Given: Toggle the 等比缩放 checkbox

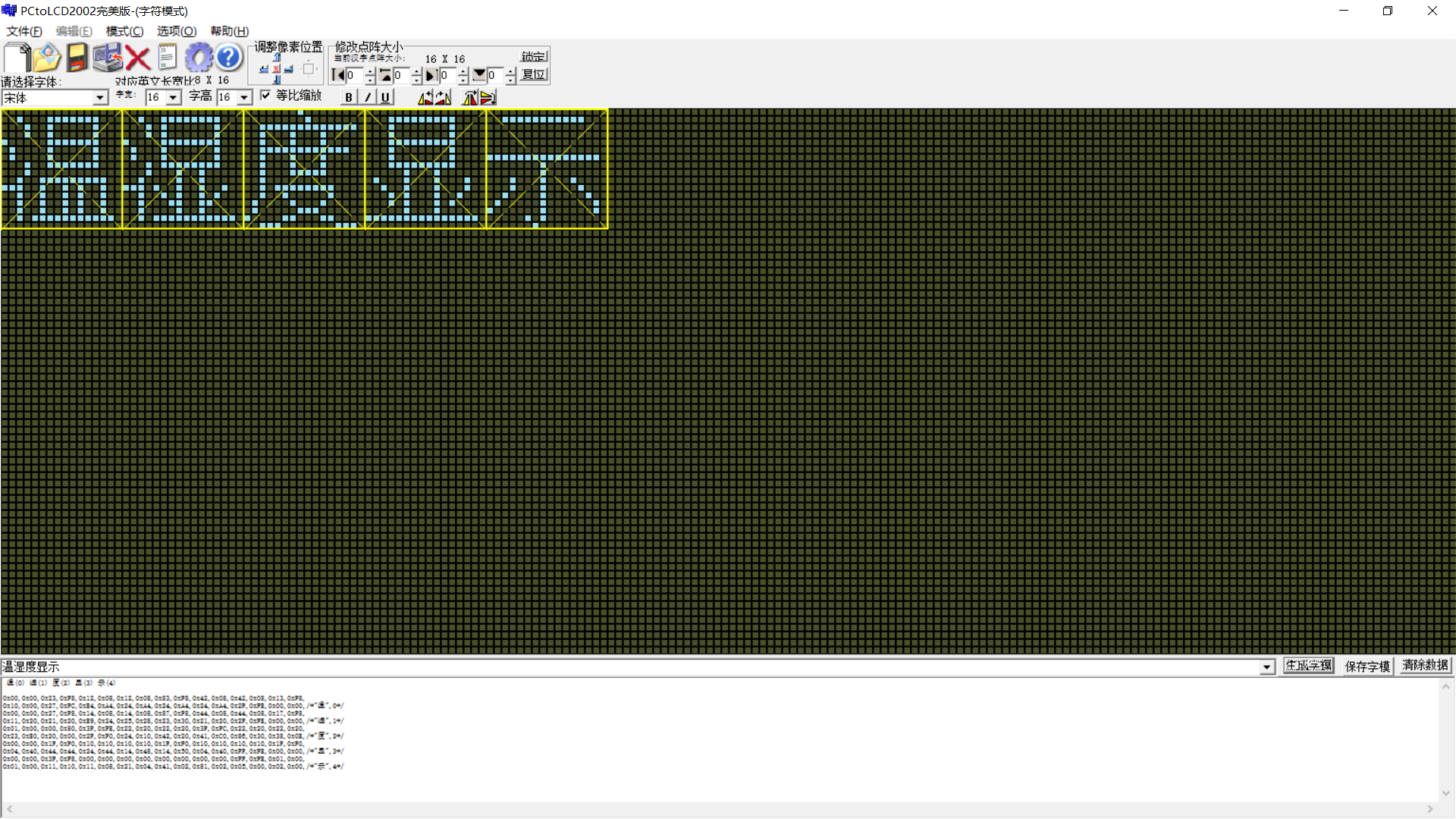Looking at the screenshot, I should pyautogui.click(x=265, y=95).
